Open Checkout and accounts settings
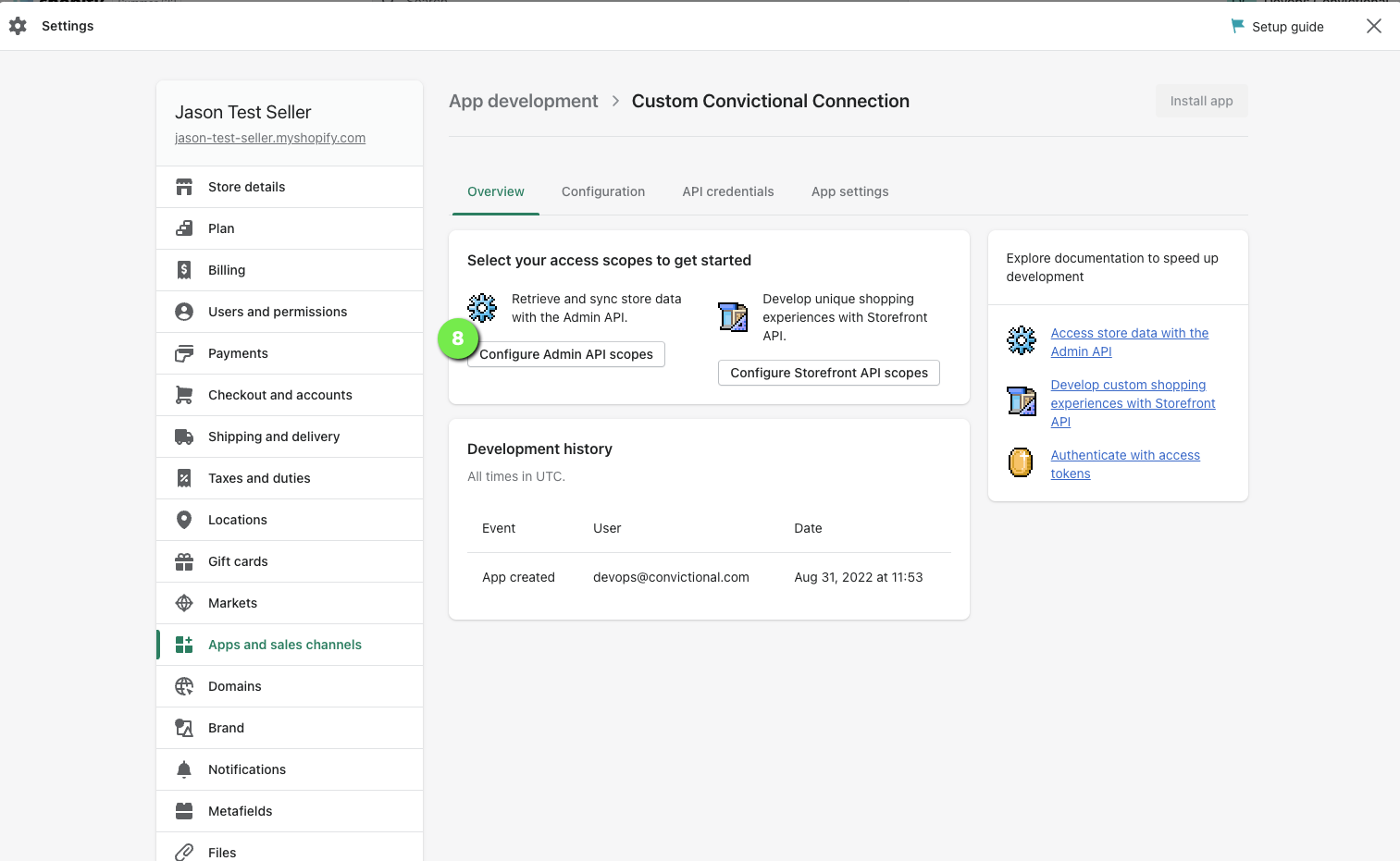This screenshot has width=1400, height=861. (x=290, y=395)
